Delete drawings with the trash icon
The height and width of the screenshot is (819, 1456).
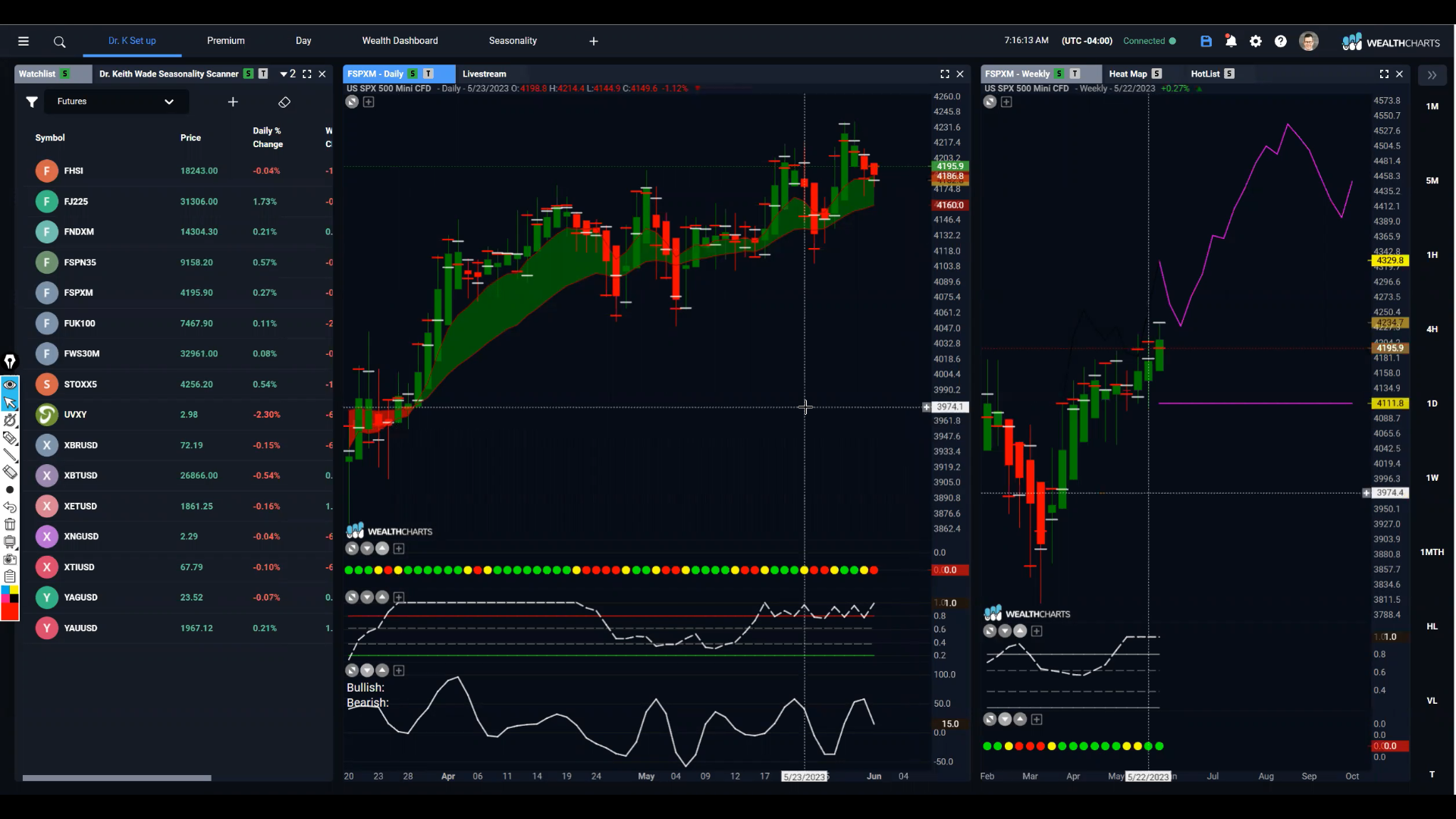coord(10,525)
